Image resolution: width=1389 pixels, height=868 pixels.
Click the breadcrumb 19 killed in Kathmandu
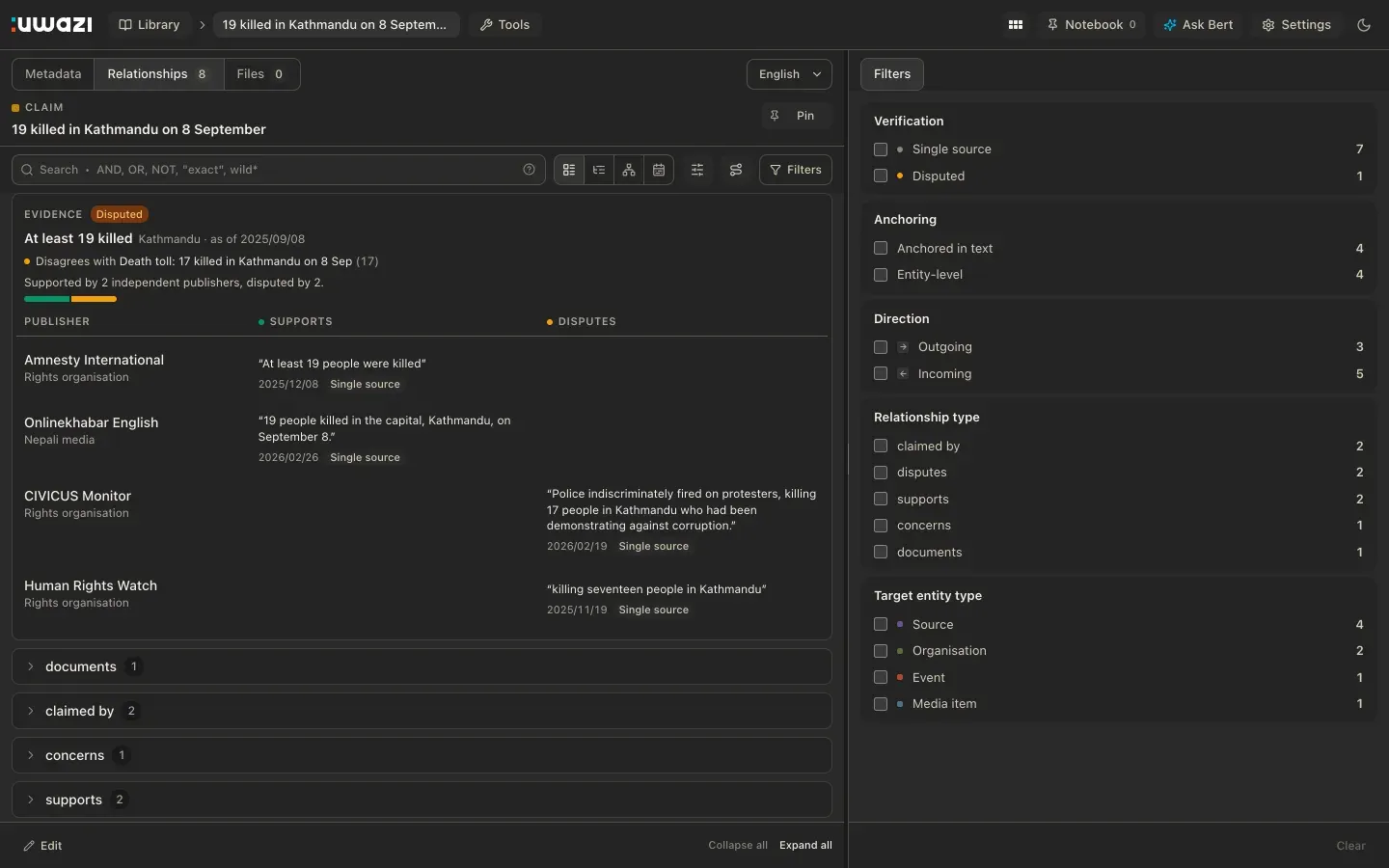coord(335,25)
